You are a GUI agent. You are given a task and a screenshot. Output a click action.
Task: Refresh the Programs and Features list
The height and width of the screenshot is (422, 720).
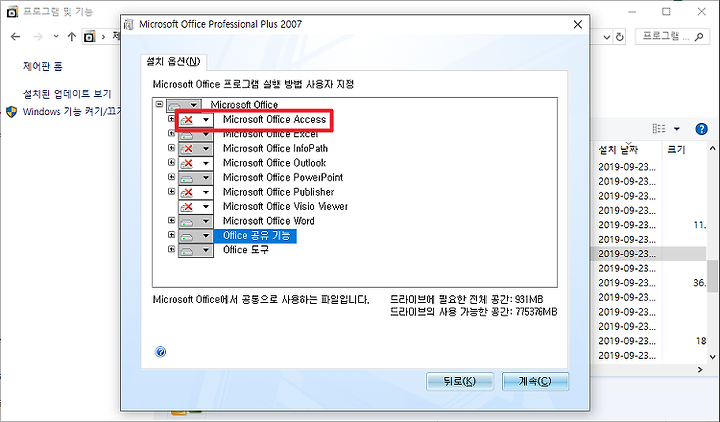point(620,37)
